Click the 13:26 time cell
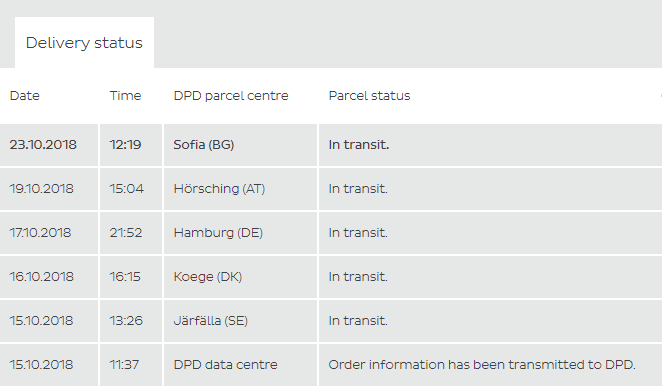The image size is (662, 386). pos(131,321)
